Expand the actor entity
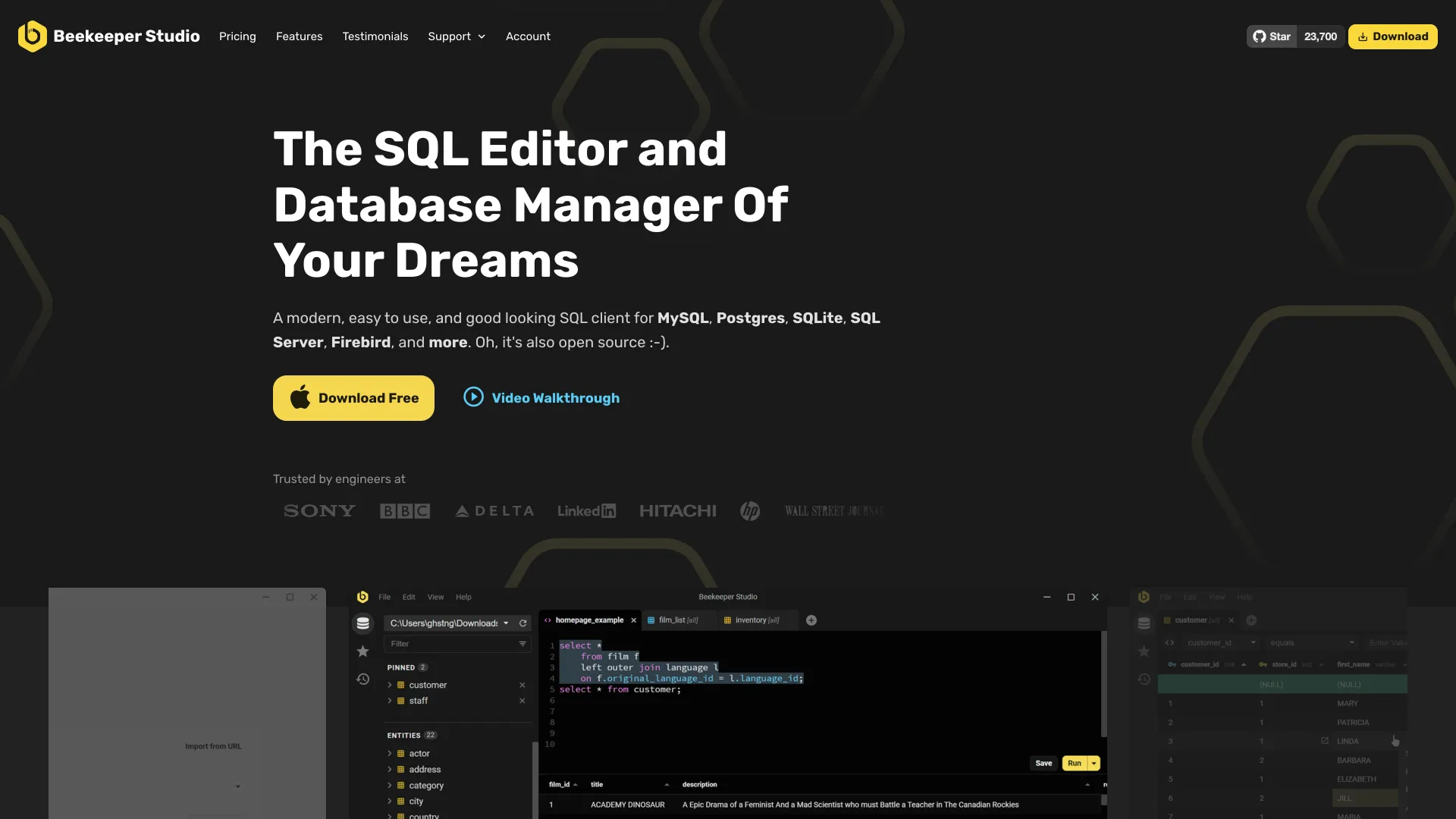 point(390,754)
